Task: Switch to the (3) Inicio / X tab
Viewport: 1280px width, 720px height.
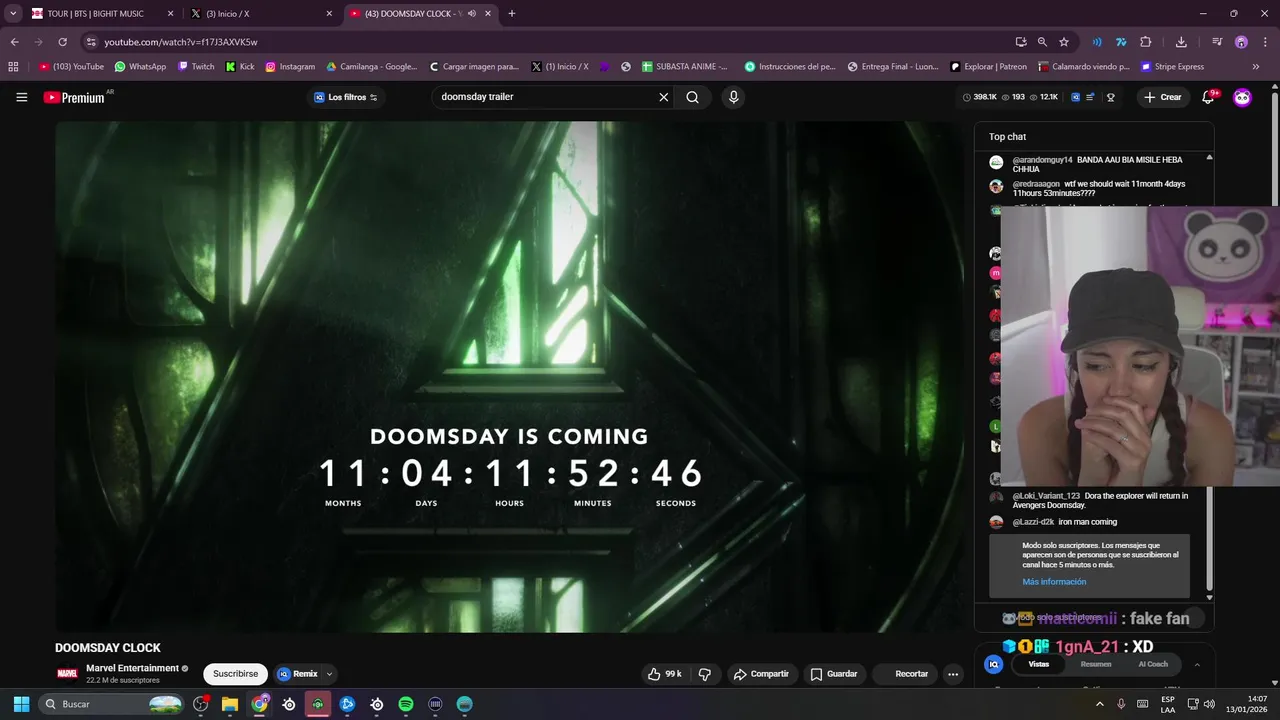Action: [262, 14]
